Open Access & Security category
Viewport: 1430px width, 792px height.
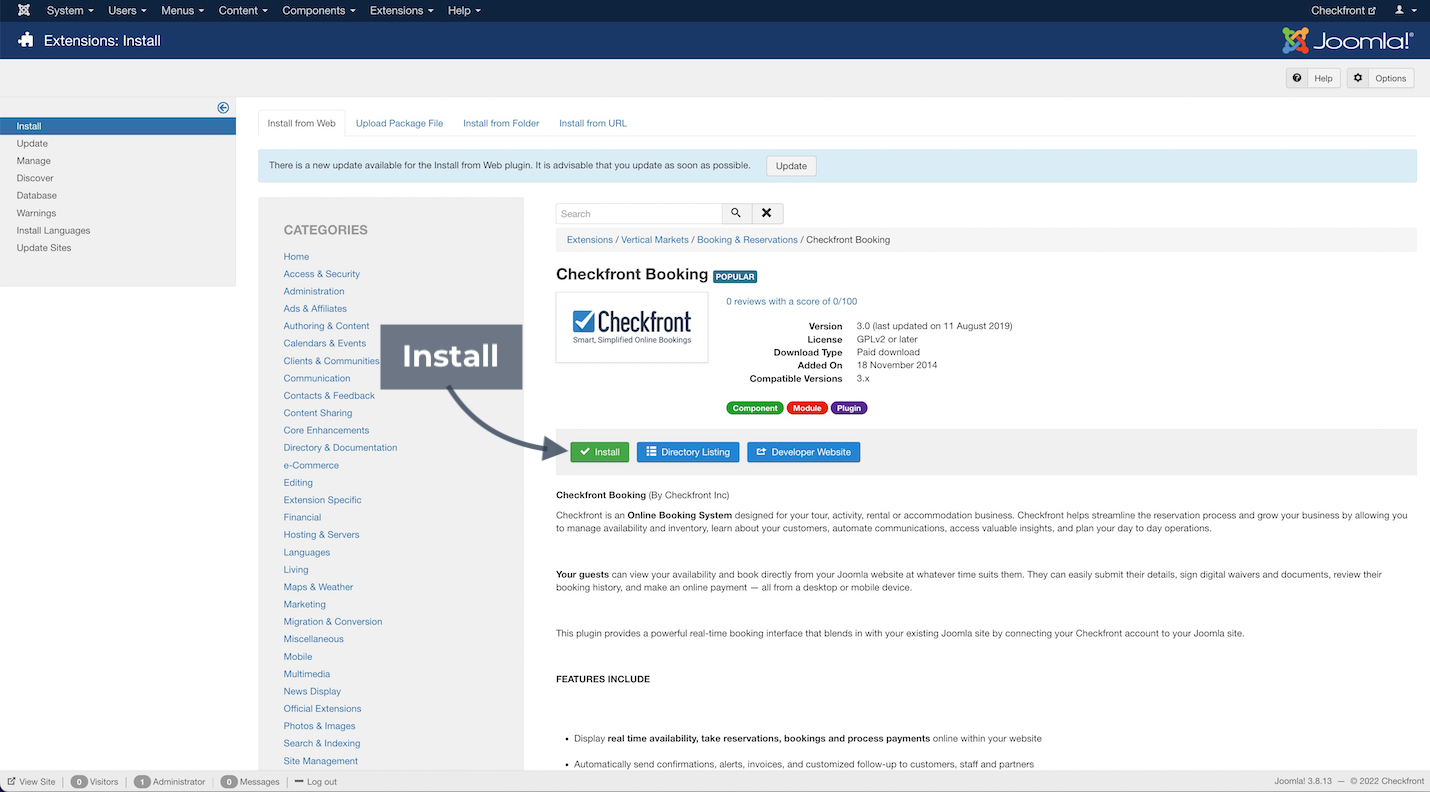(x=321, y=274)
